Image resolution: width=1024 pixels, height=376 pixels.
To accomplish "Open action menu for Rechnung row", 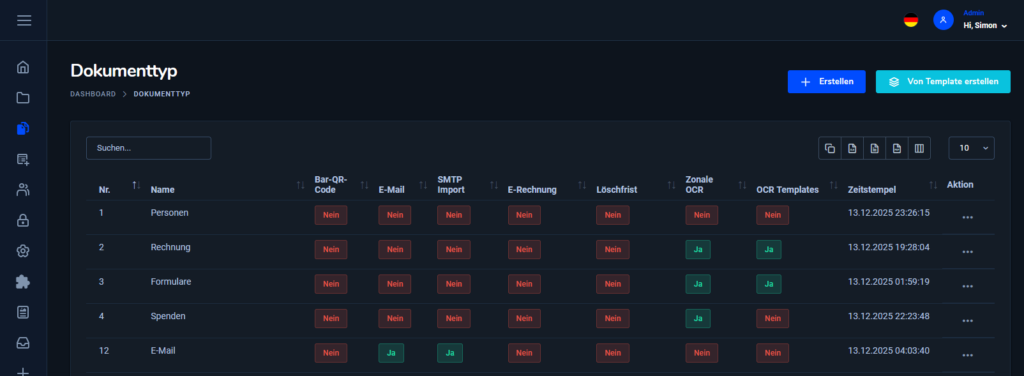I will coord(968,252).
